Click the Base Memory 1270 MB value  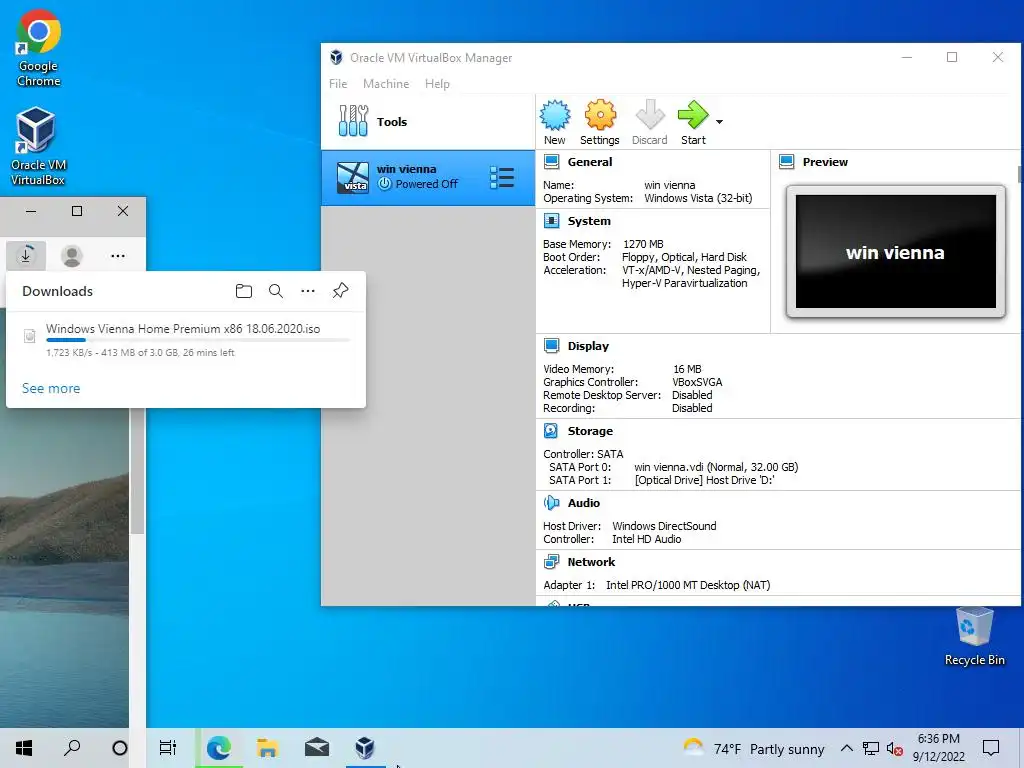(x=643, y=244)
